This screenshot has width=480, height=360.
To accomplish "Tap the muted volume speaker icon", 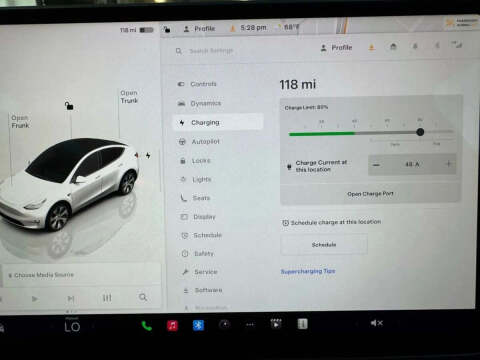I will [x=377, y=323].
